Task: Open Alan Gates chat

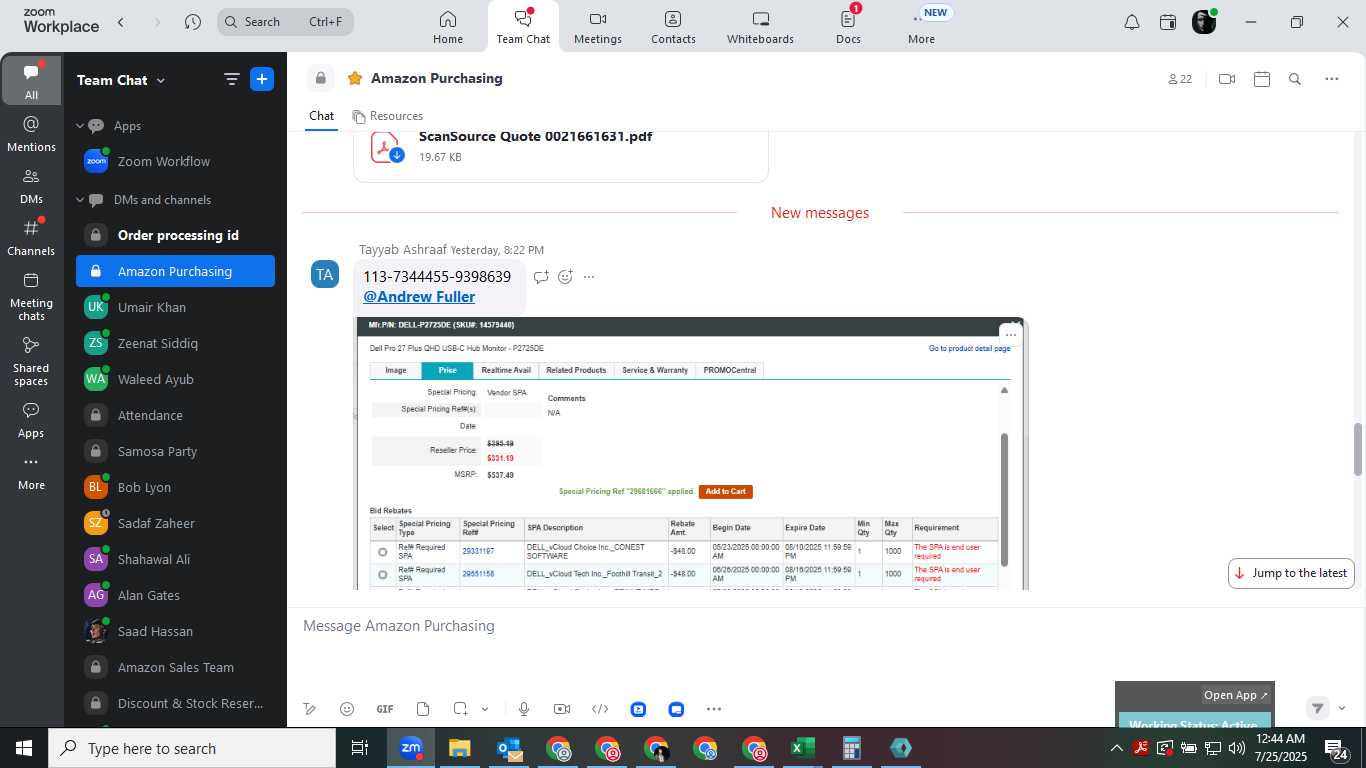Action: coord(175,595)
